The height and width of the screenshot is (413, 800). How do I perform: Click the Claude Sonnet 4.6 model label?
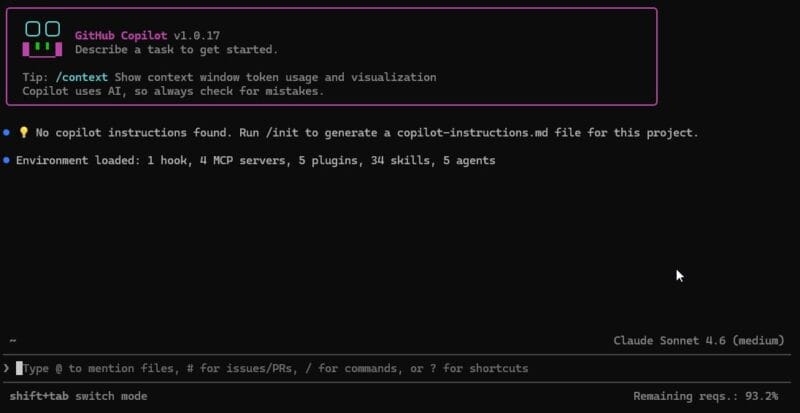pos(698,341)
